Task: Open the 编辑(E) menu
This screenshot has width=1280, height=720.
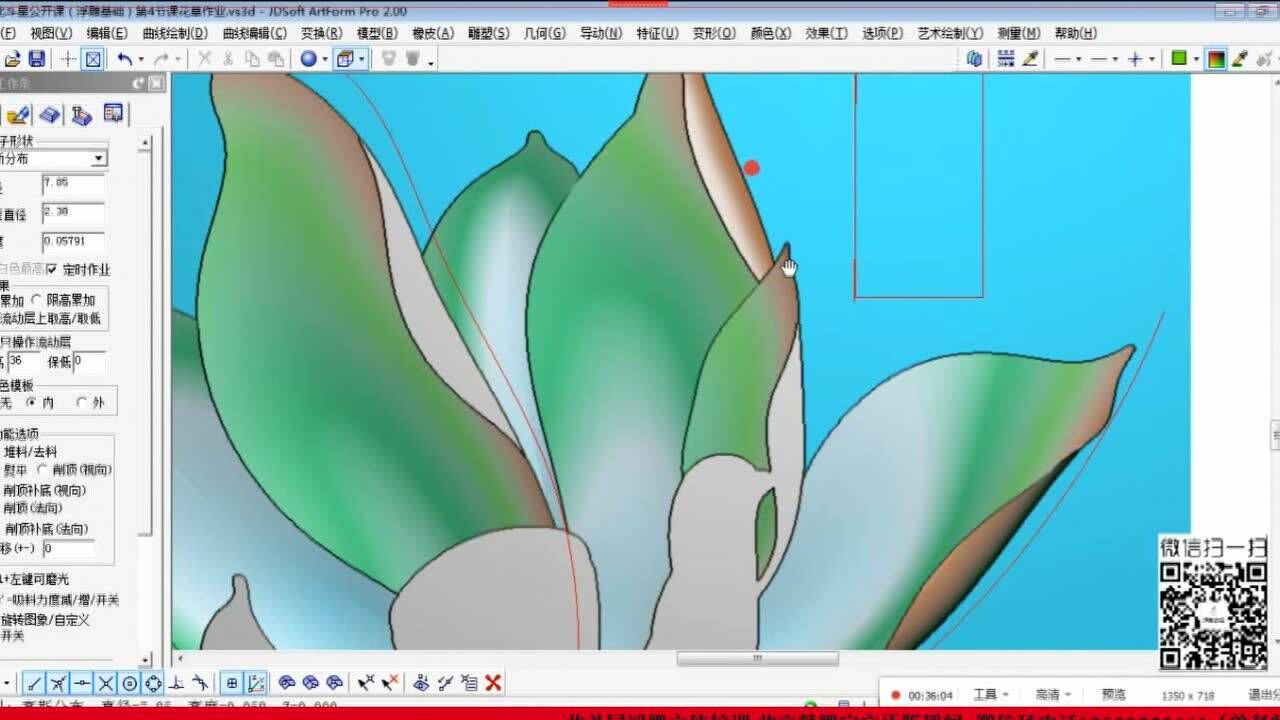Action: point(107,33)
